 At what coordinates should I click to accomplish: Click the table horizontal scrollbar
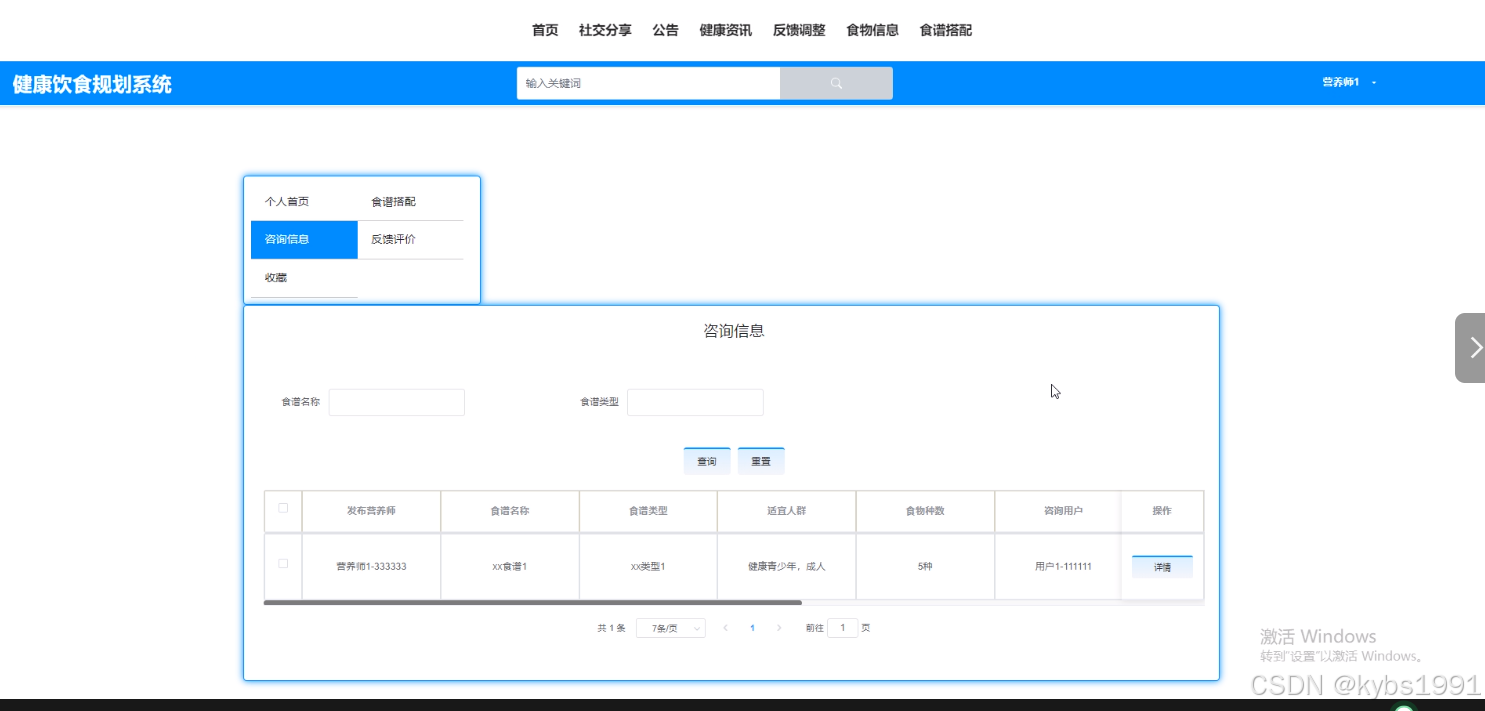pyautogui.click(x=533, y=603)
